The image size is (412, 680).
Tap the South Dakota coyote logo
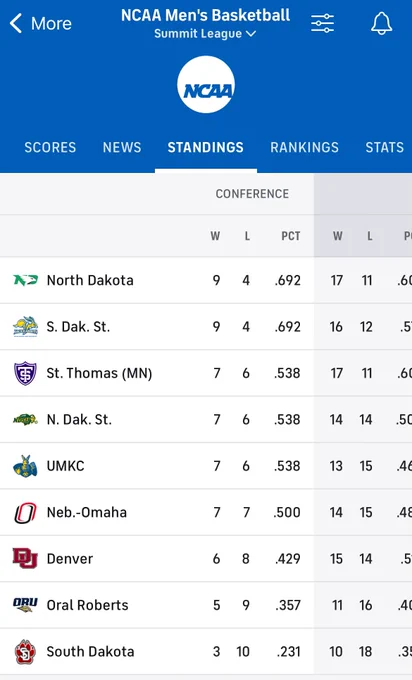pos(25,651)
